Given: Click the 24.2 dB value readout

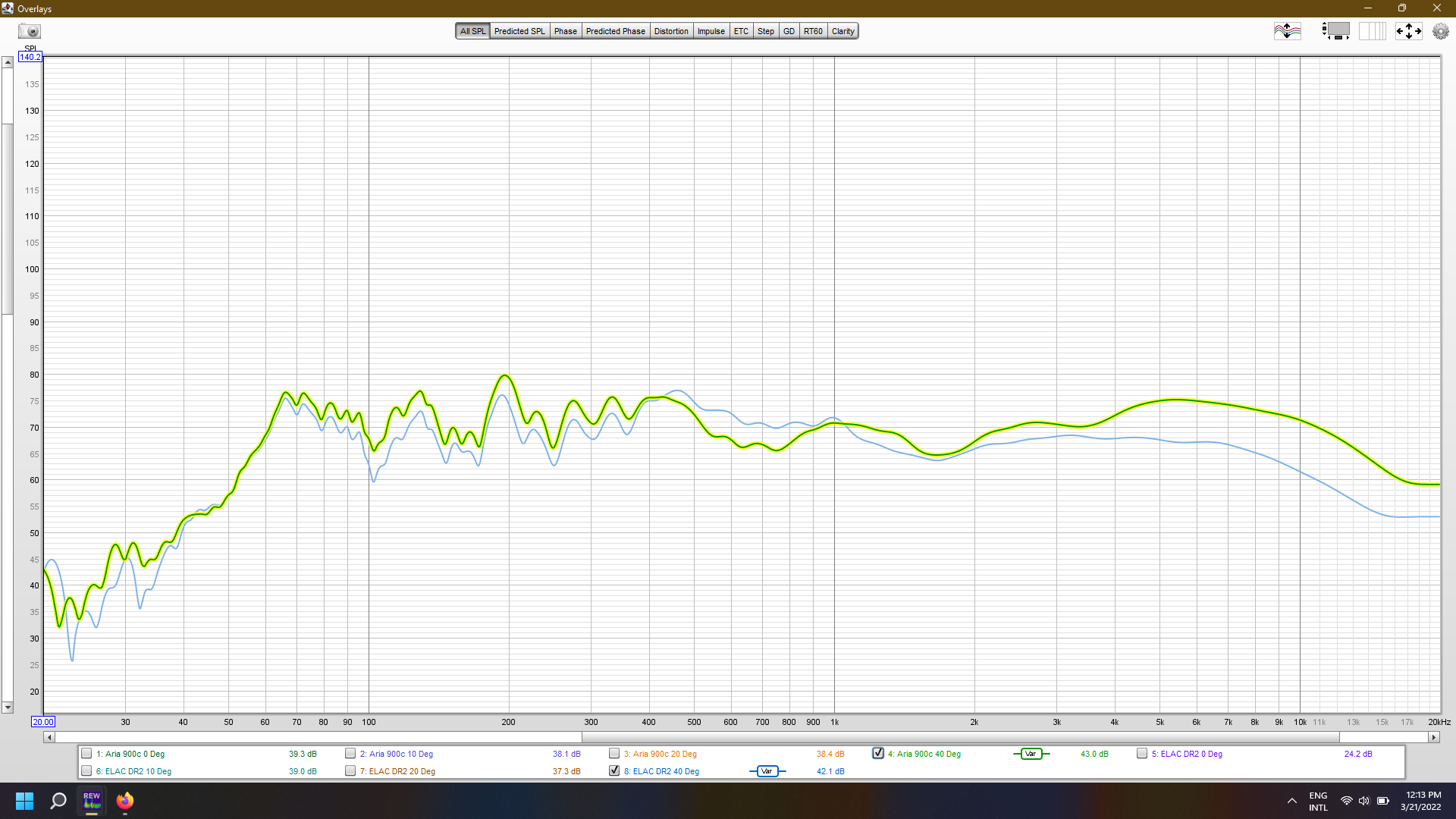Looking at the screenshot, I should pyautogui.click(x=1358, y=754).
